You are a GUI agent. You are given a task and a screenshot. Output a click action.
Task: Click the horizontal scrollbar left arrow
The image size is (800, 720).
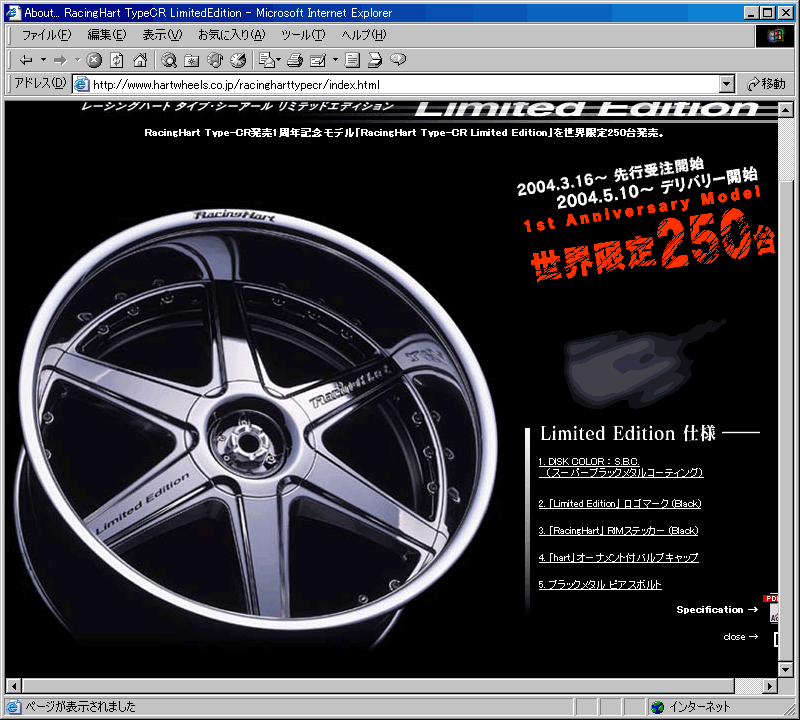coord(14,686)
